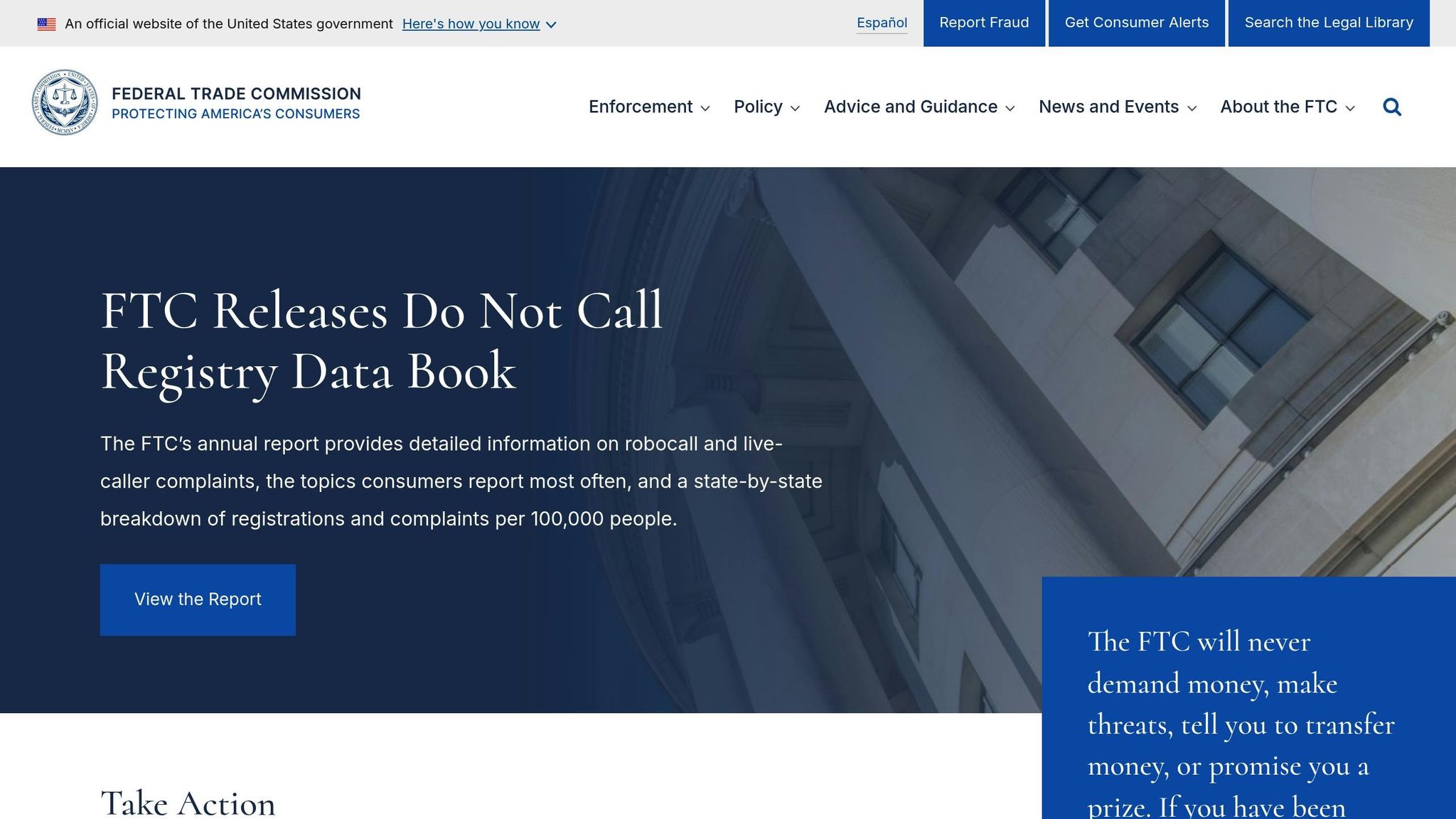The width and height of the screenshot is (1456, 819).
Task: Open the search magnifier icon
Action: (x=1392, y=107)
